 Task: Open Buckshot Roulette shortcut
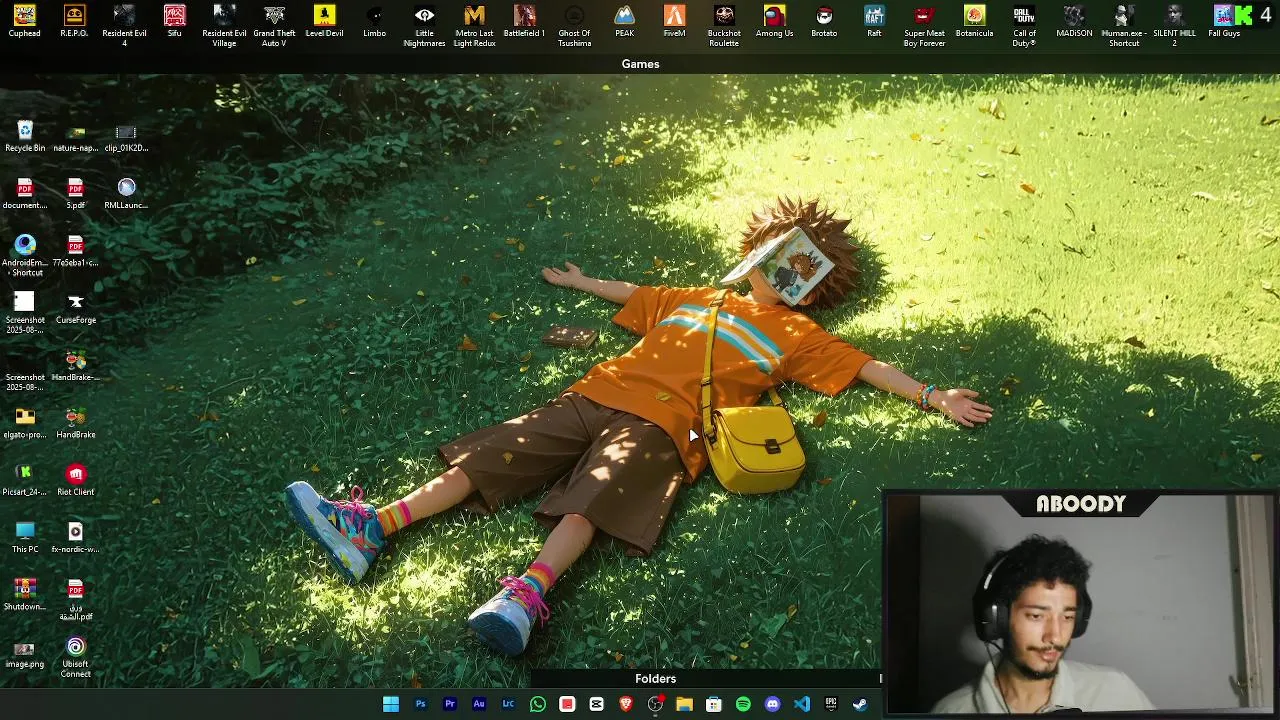pyautogui.click(x=724, y=26)
